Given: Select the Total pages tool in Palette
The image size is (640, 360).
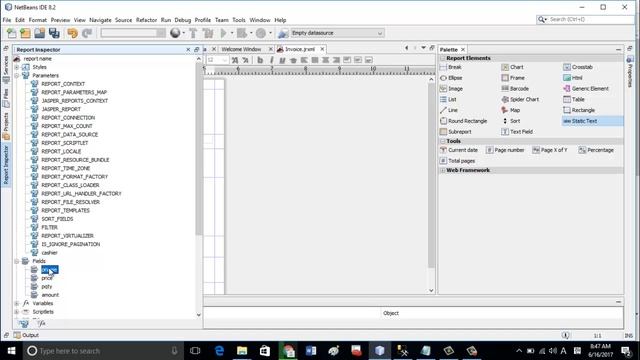Looking at the screenshot, I should click(x=458, y=161).
